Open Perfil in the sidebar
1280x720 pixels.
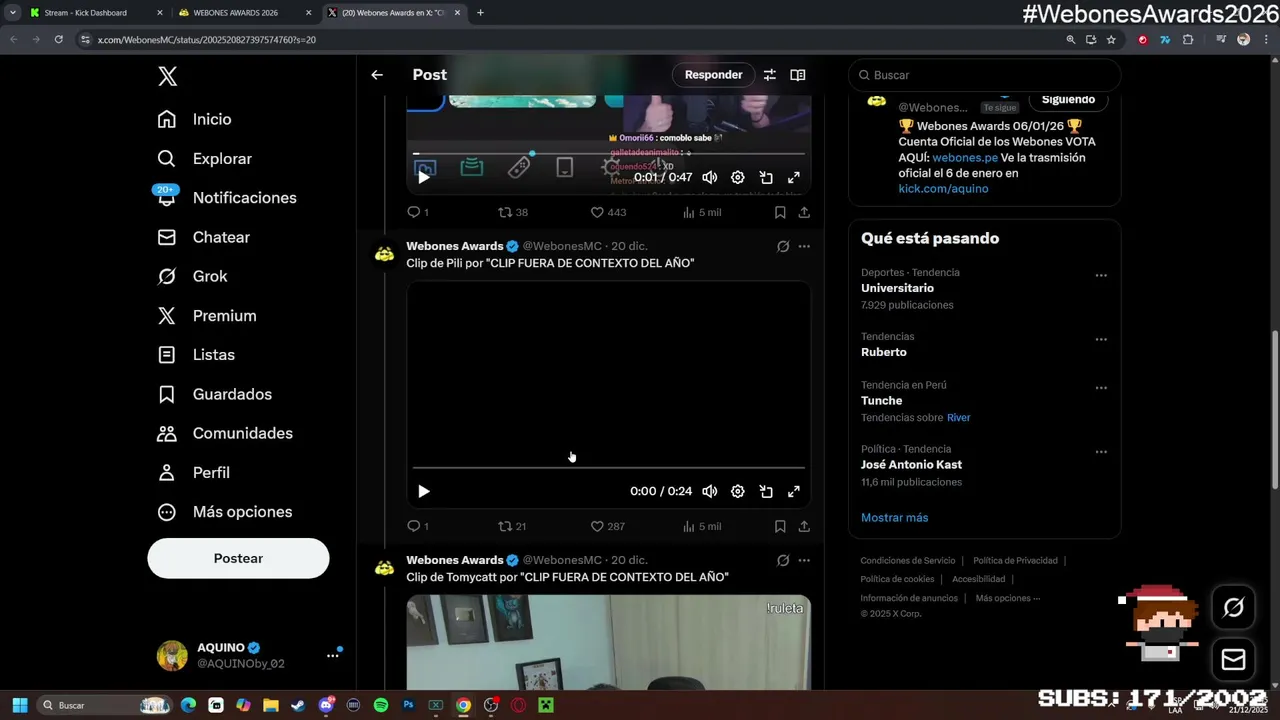(194, 472)
